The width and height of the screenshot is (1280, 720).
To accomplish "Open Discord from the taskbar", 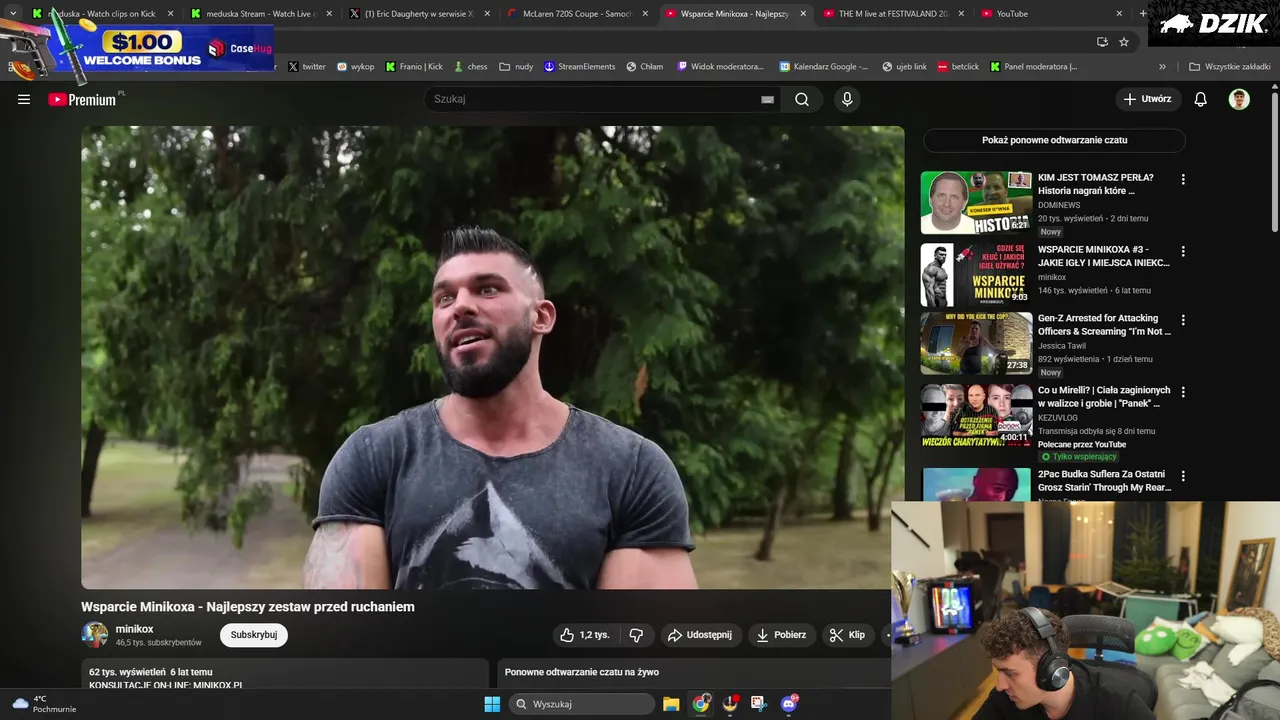I will tap(789, 704).
